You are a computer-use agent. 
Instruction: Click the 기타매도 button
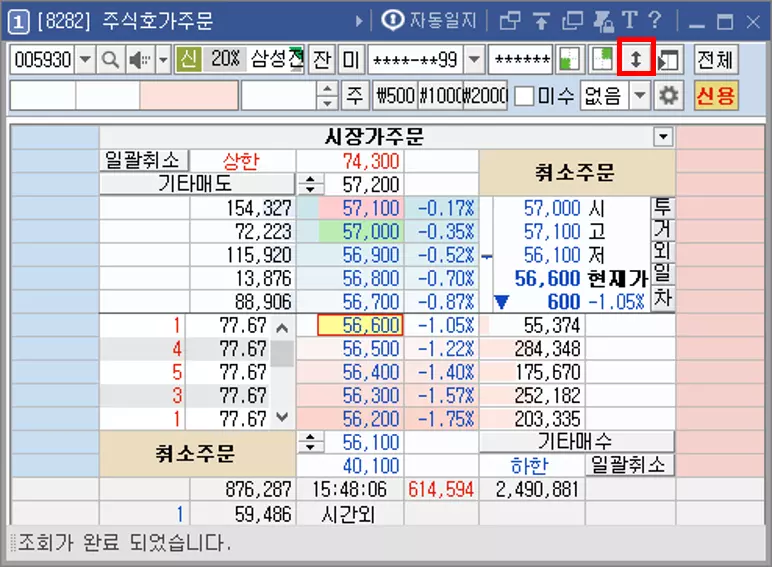click(x=197, y=184)
